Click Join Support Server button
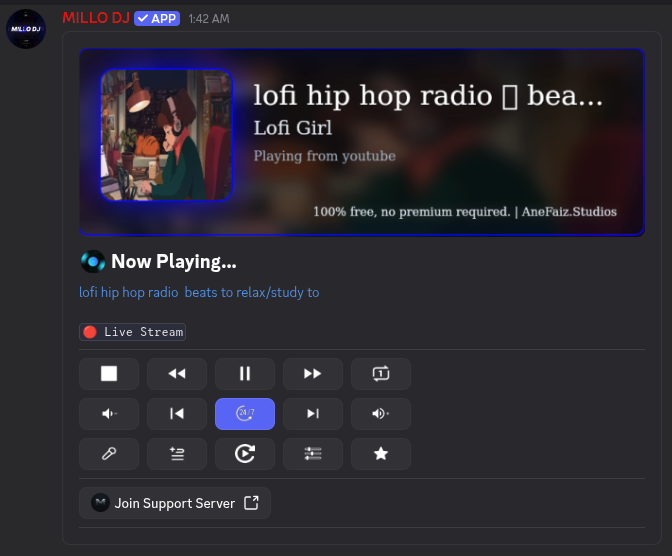Screen dimensions: 672x556 [175, 503]
